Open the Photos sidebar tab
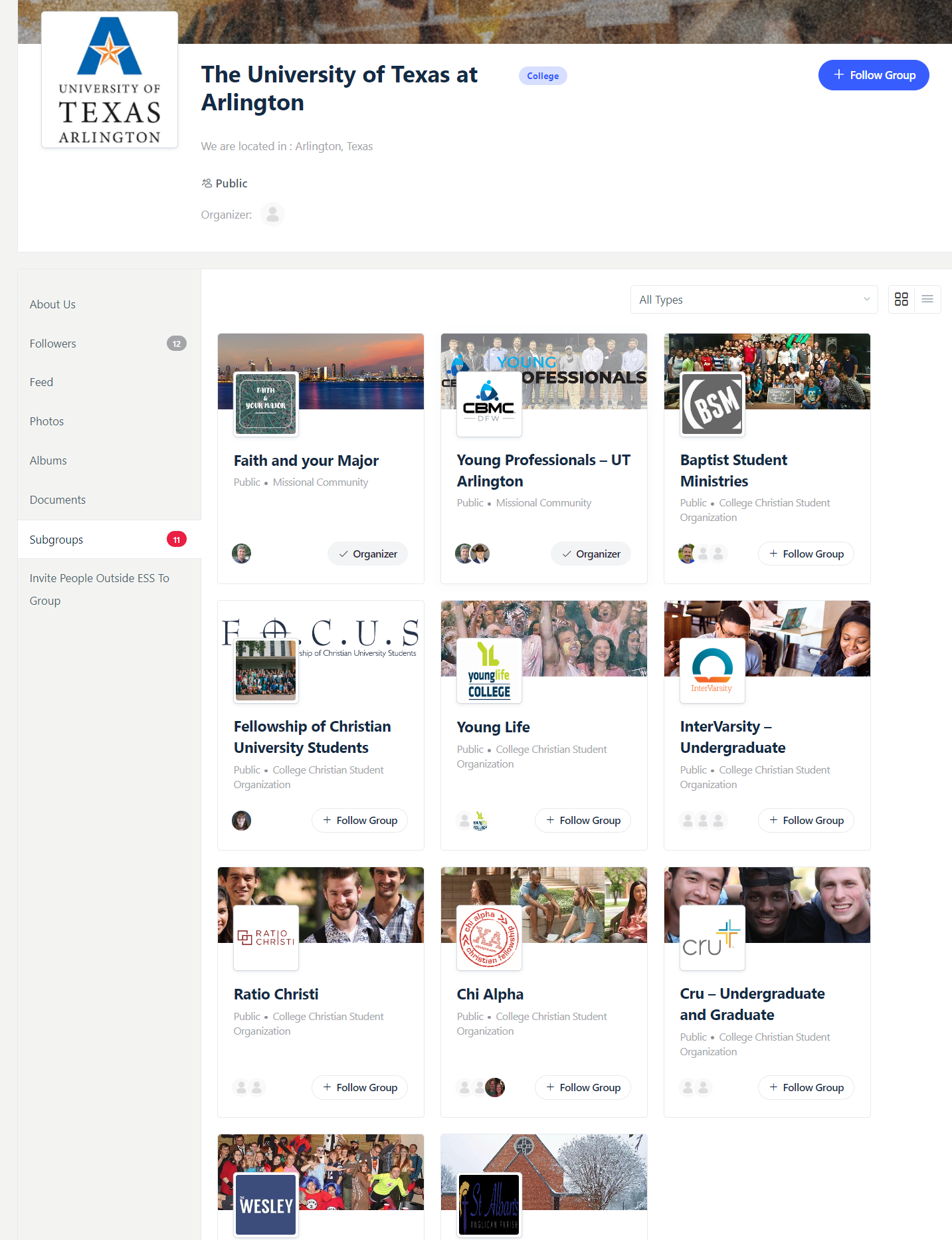Screen dimensions: 952x1240 (47, 421)
